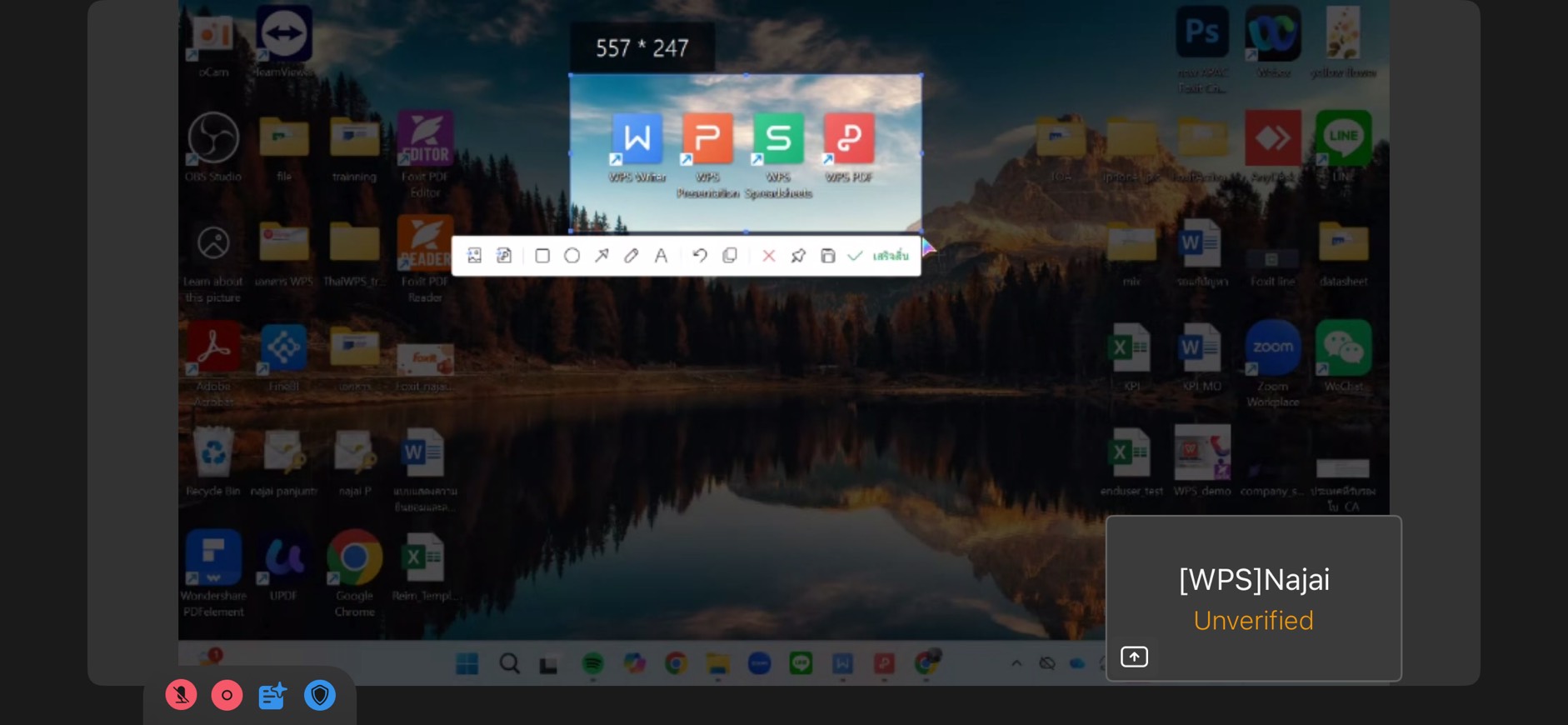Select the rectangle shape annotation tool
1568x725 pixels.
click(x=542, y=256)
